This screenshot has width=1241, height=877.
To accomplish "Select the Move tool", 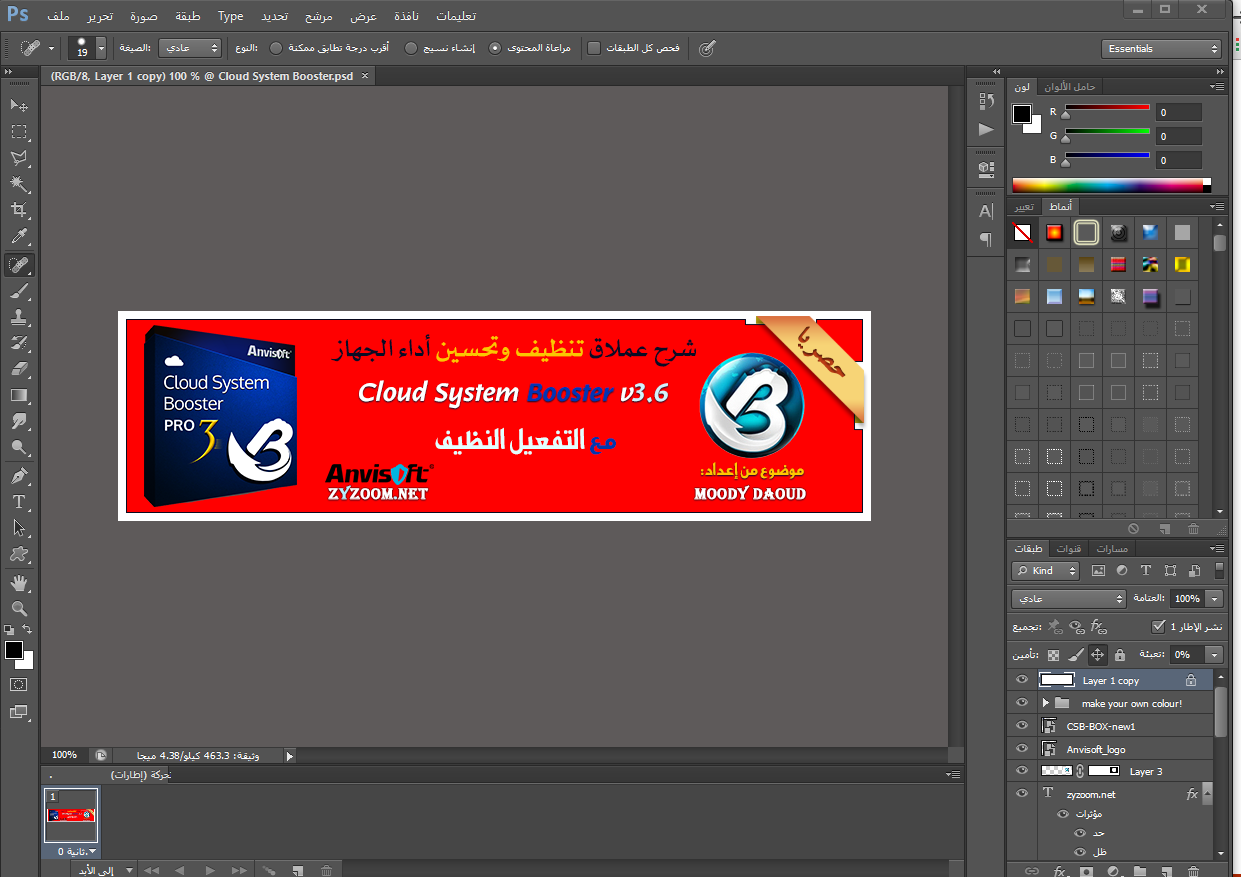I will pos(19,105).
